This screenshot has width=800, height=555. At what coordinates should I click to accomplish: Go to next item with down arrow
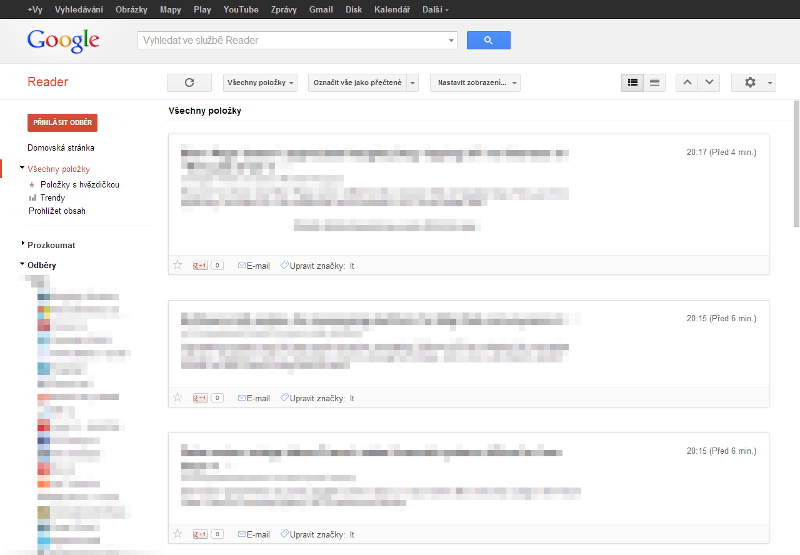click(709, 83)
